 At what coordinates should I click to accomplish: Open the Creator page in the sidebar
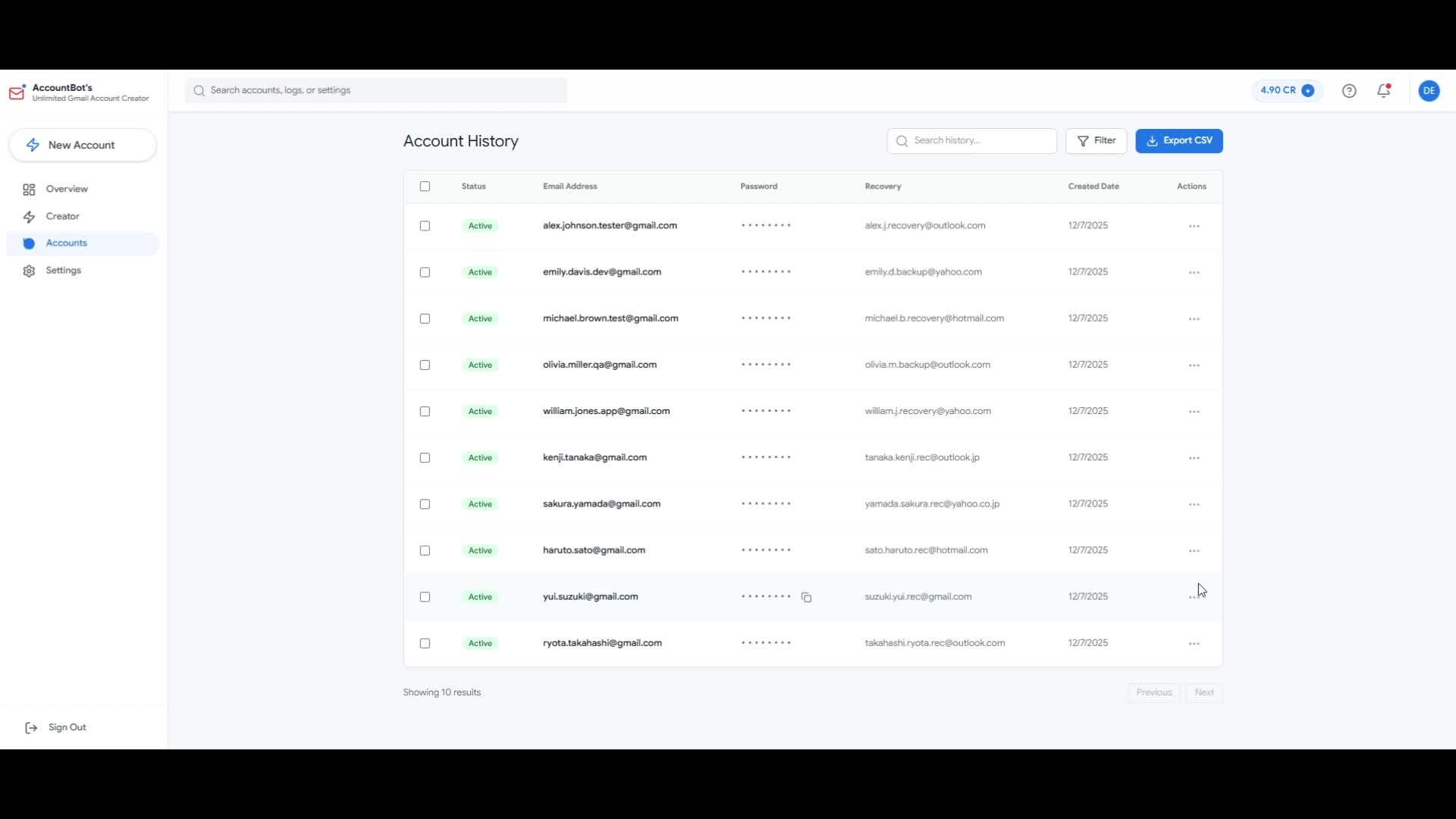point(62,217)
